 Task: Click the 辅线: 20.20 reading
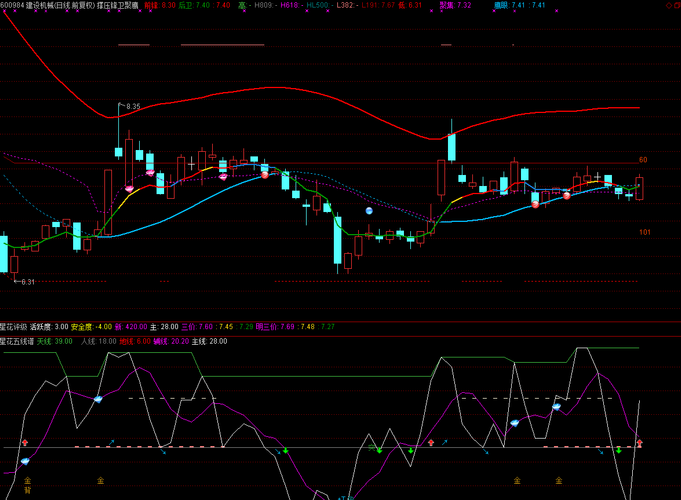[171, 341]
